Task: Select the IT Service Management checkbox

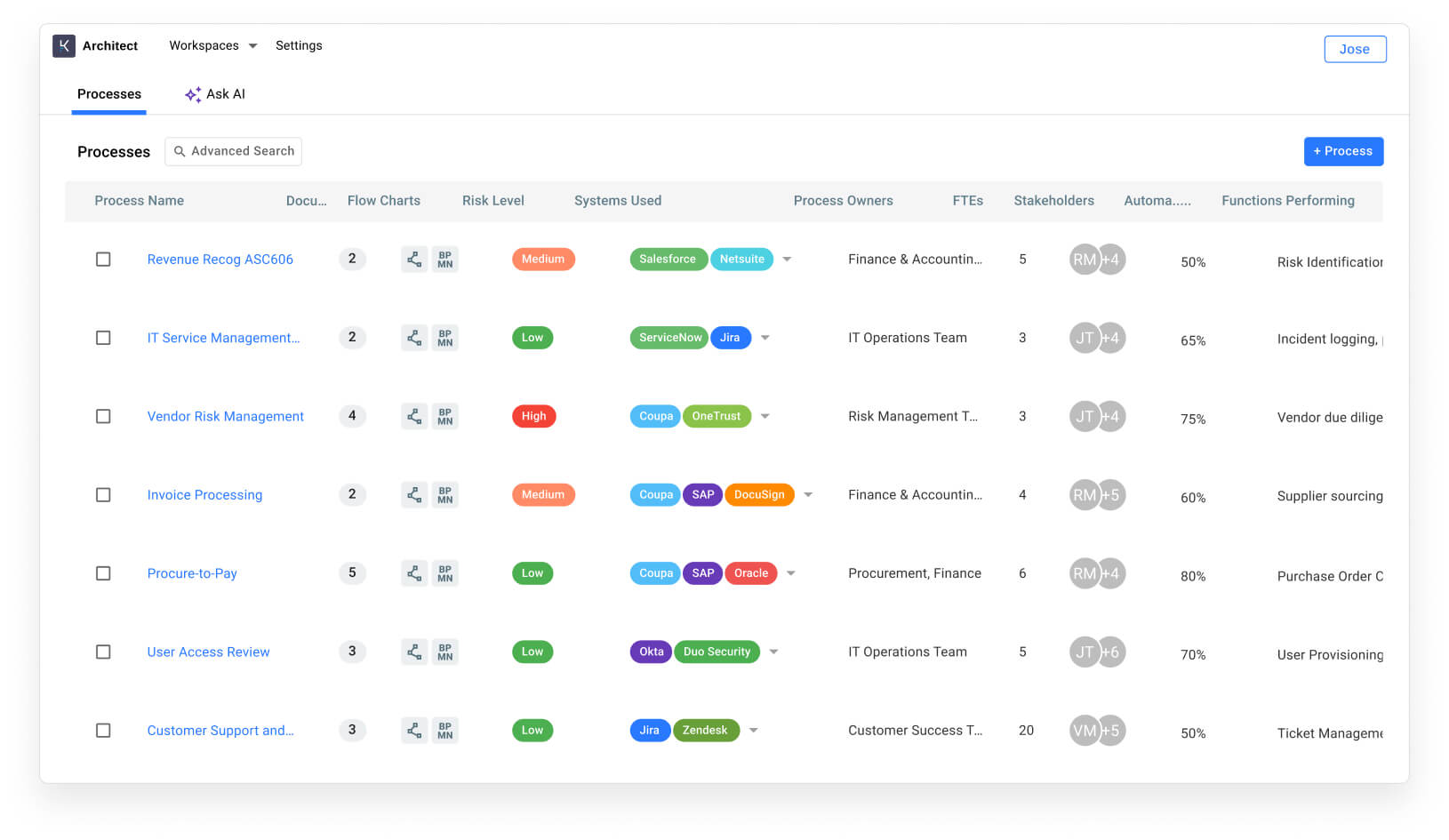Action: coord(103,338)
